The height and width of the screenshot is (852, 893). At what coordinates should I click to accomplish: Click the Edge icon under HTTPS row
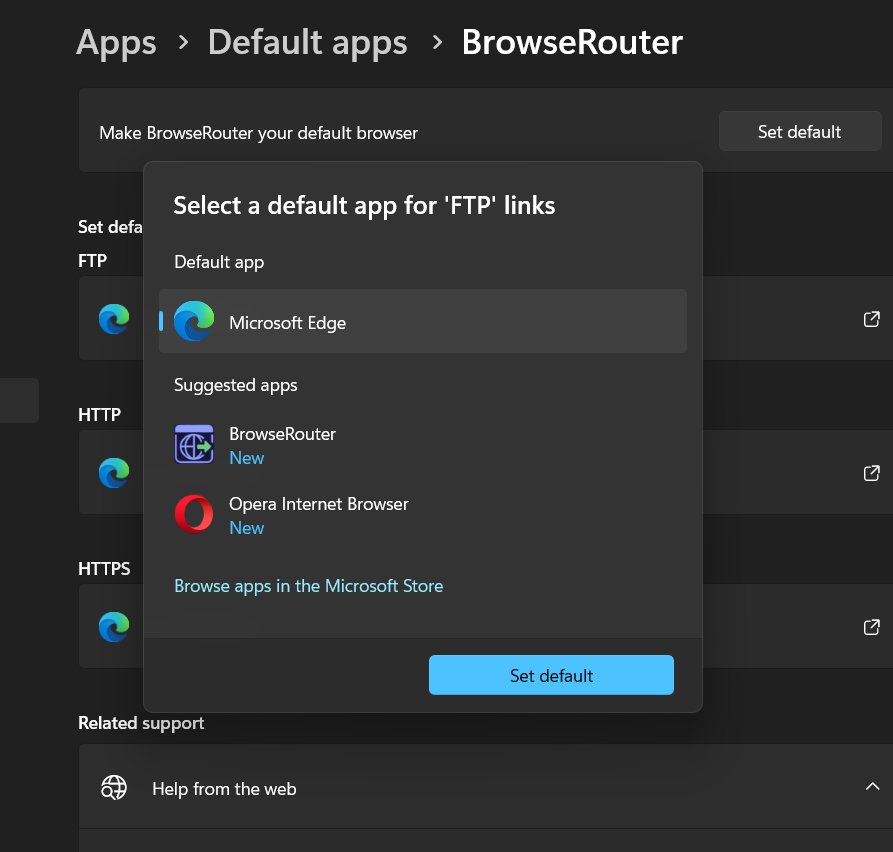click(114, 626)
